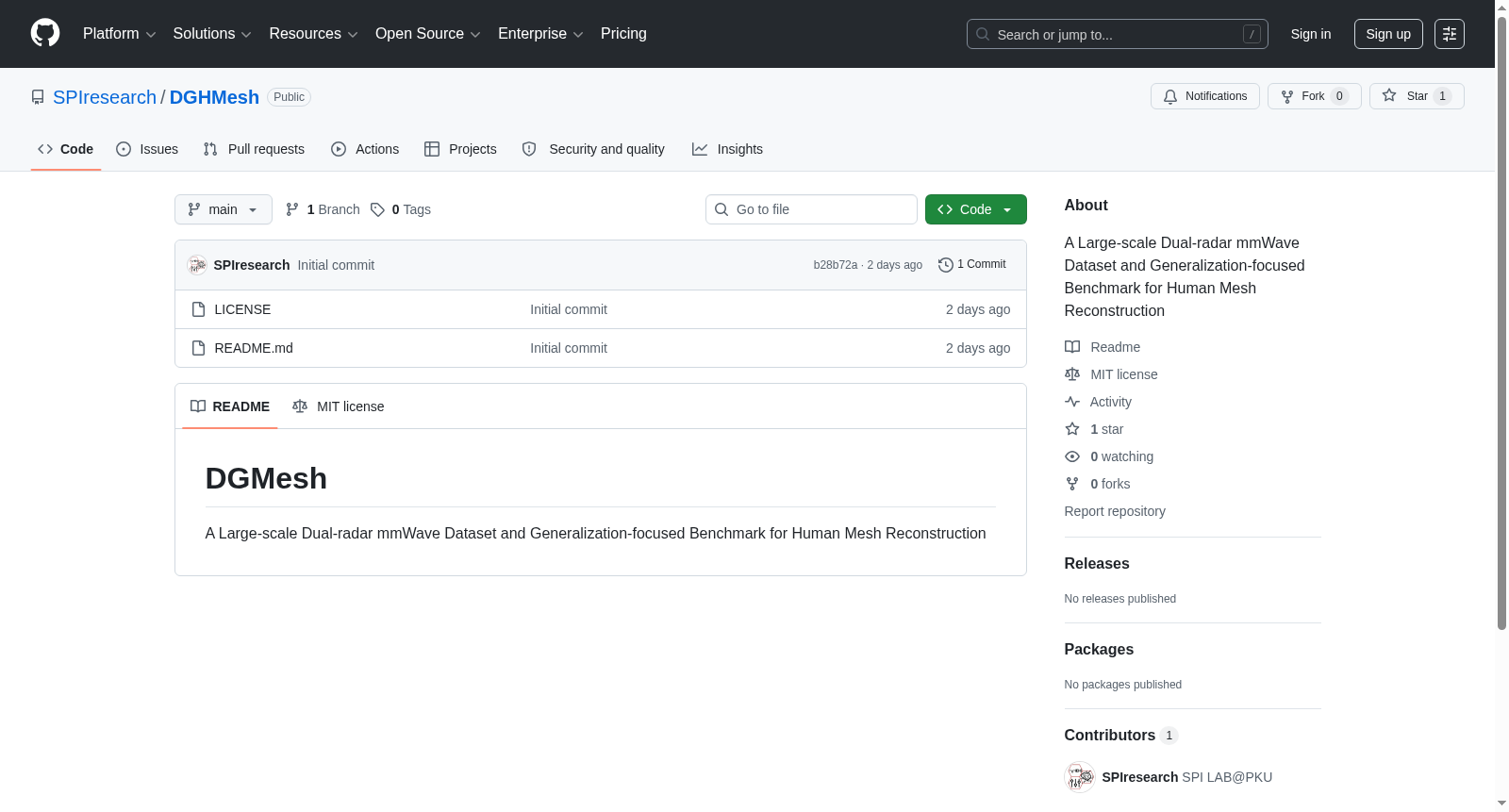Click Initial commit message in README.md row
This screenshot has height=812, width=1509.
569,348
